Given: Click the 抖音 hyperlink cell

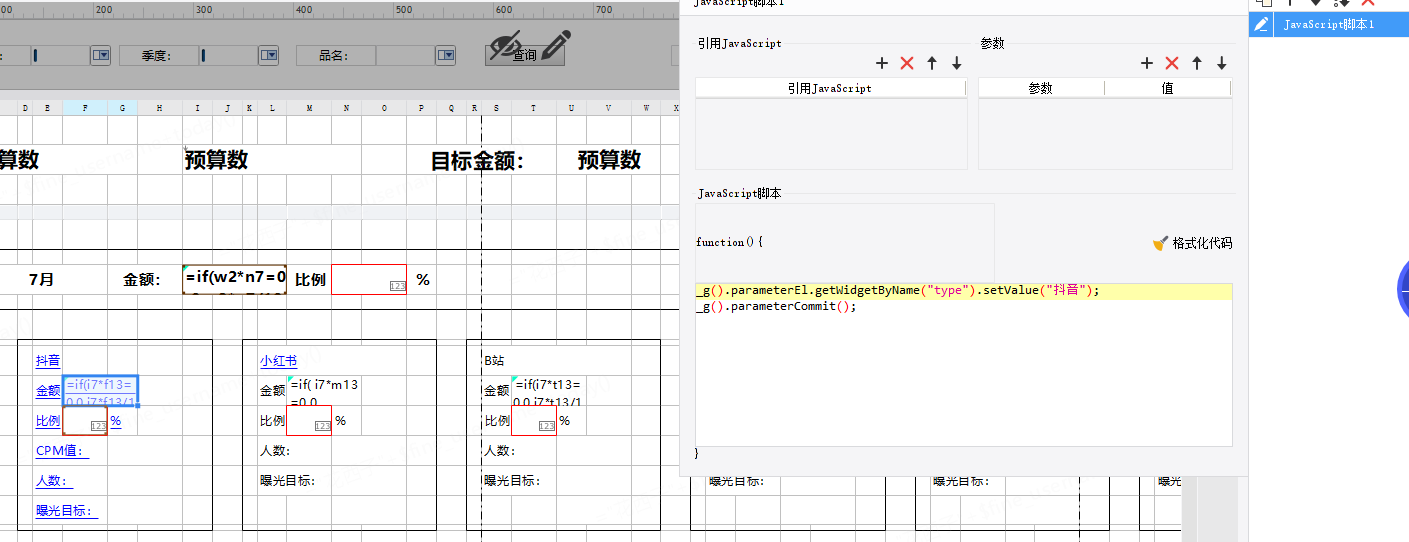Looking at the screenshot, I should [x=48, y=361].
